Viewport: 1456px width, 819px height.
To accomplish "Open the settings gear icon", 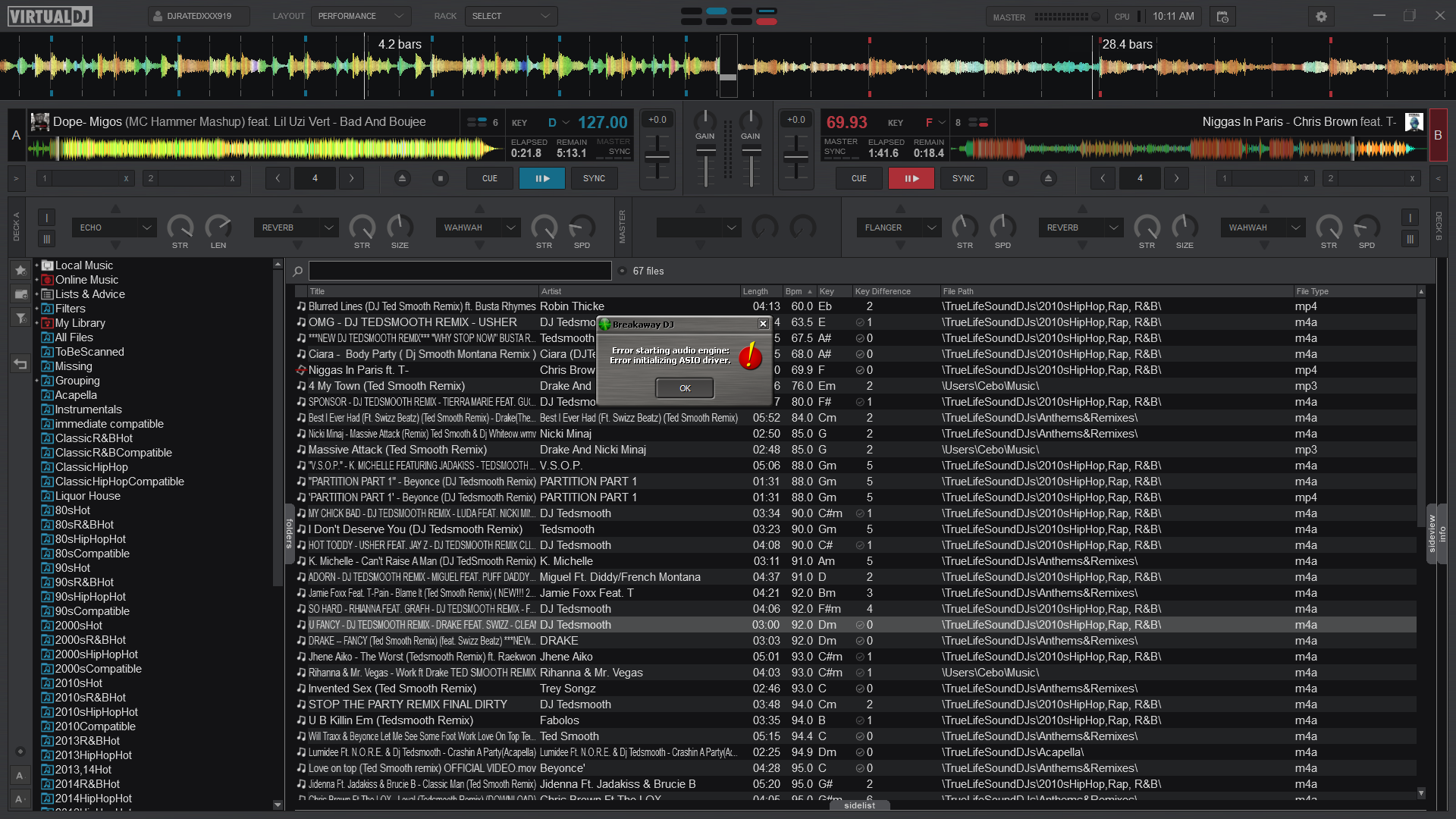I will pos(1321,17).
